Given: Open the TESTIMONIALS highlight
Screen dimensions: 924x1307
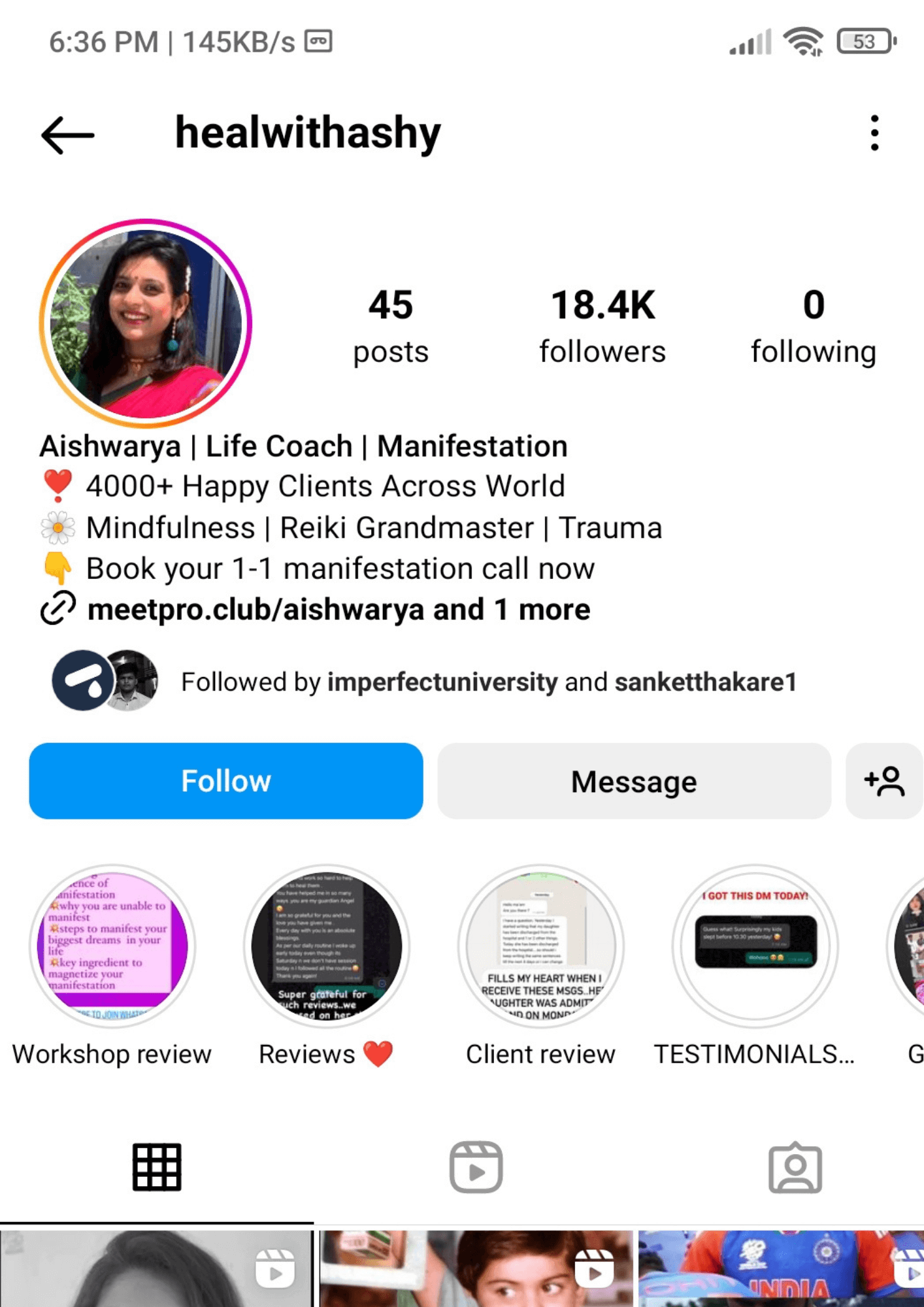Looking at the screenshot, I should (x=755, y=946).
